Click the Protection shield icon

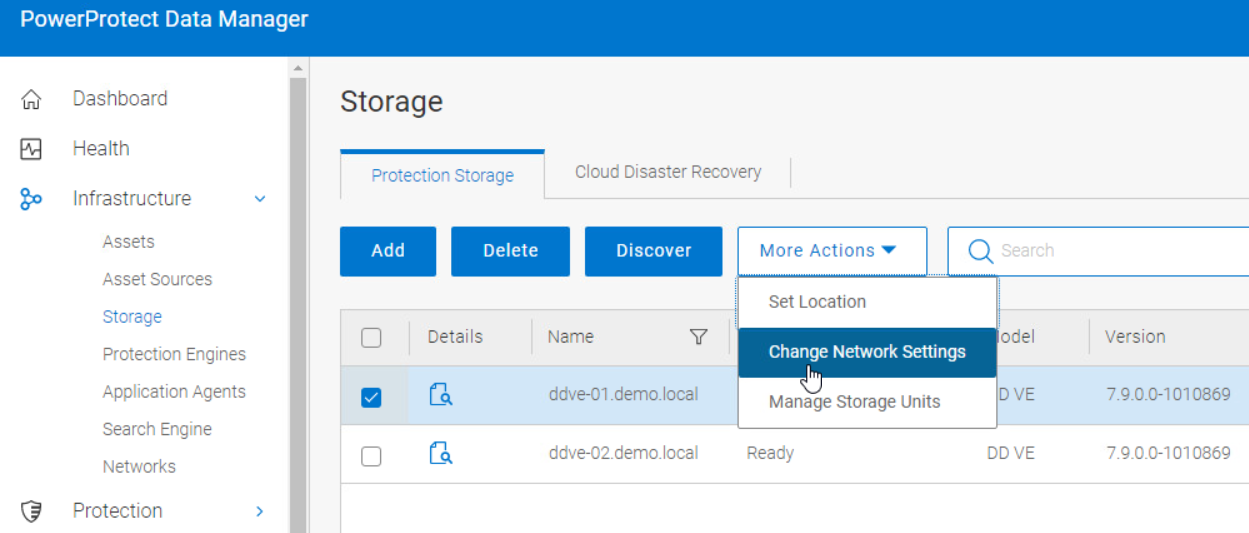pyautogui.click(x=31, y=511)
